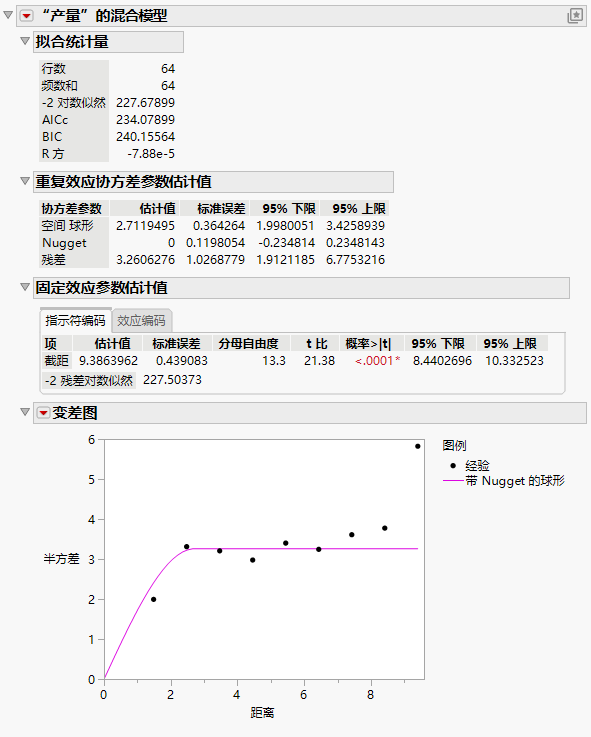This screenshot has width=591, height=737.
Task: Select the 截距 row label
Action: (x=57, y=361)
